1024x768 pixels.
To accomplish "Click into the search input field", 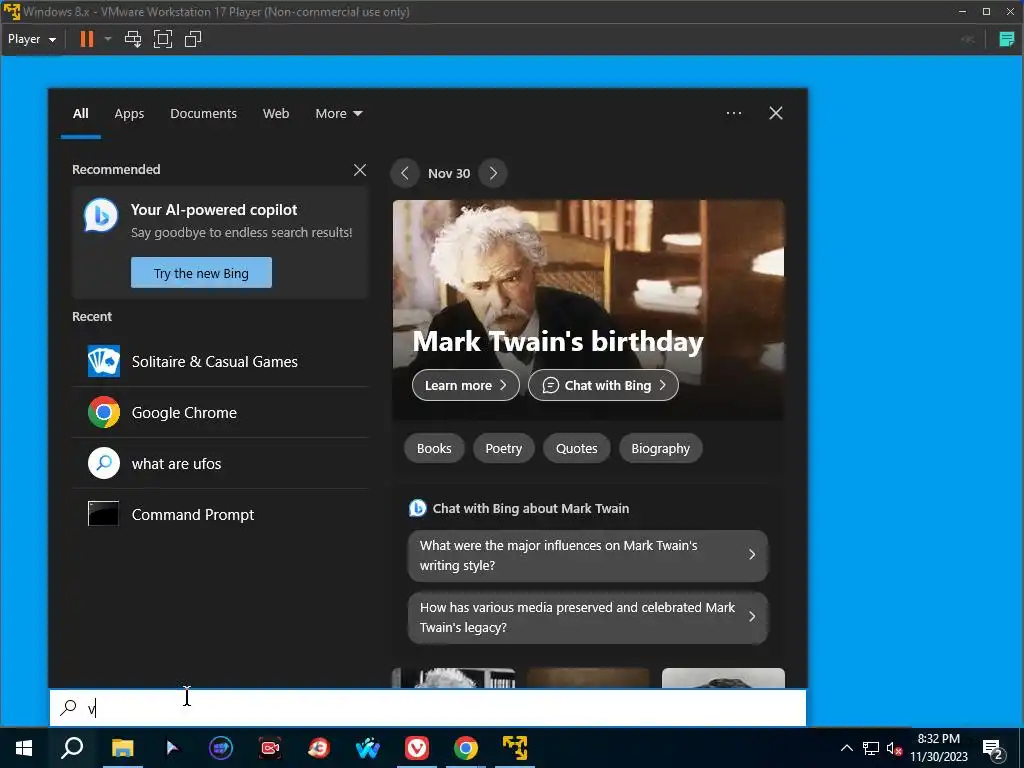I will click(428, 708).
